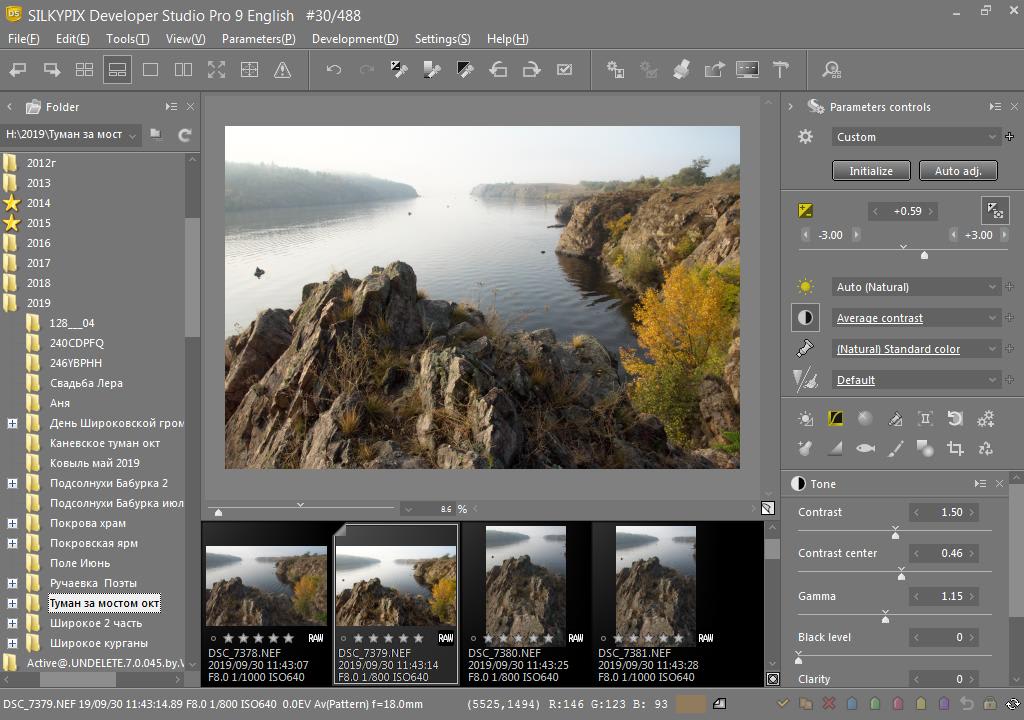Open the Auto (Natural) white balance dropdown

point(916,287)
